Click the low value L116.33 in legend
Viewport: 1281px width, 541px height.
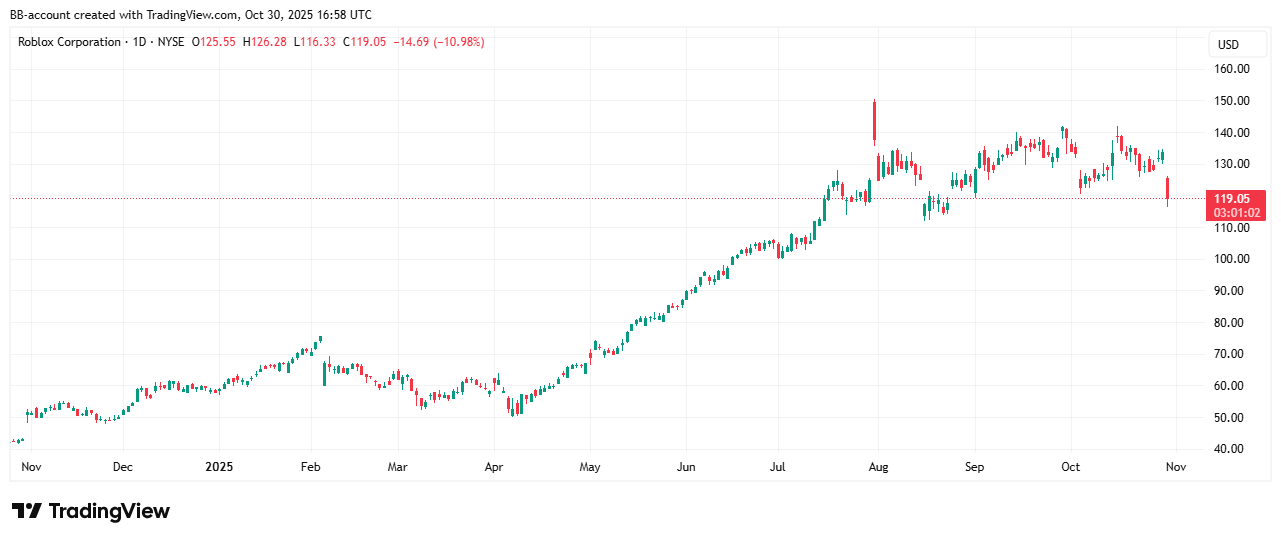(x=315, y=42)
